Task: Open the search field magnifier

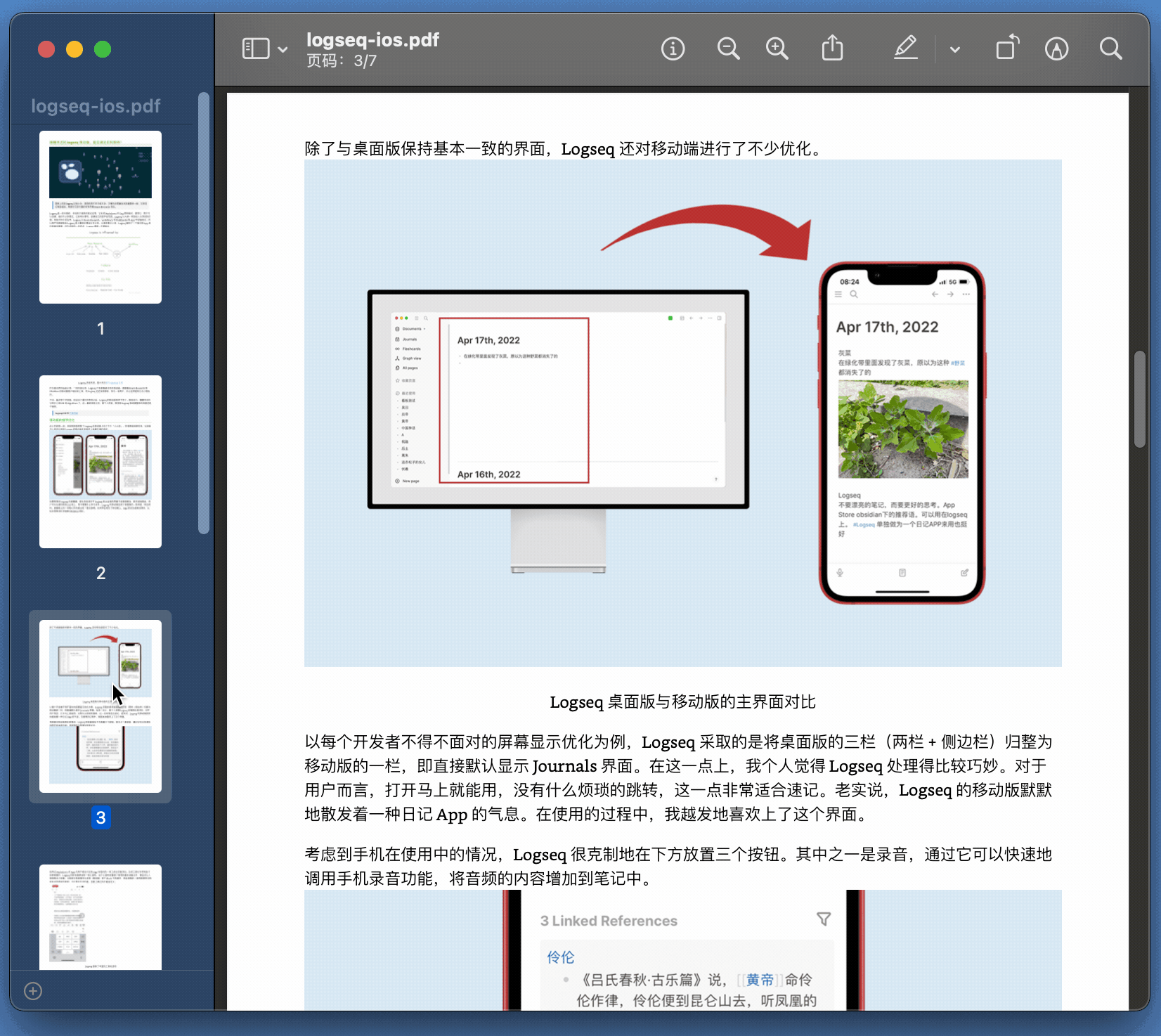Action: pyautogui.click(x=1110, y=49)
